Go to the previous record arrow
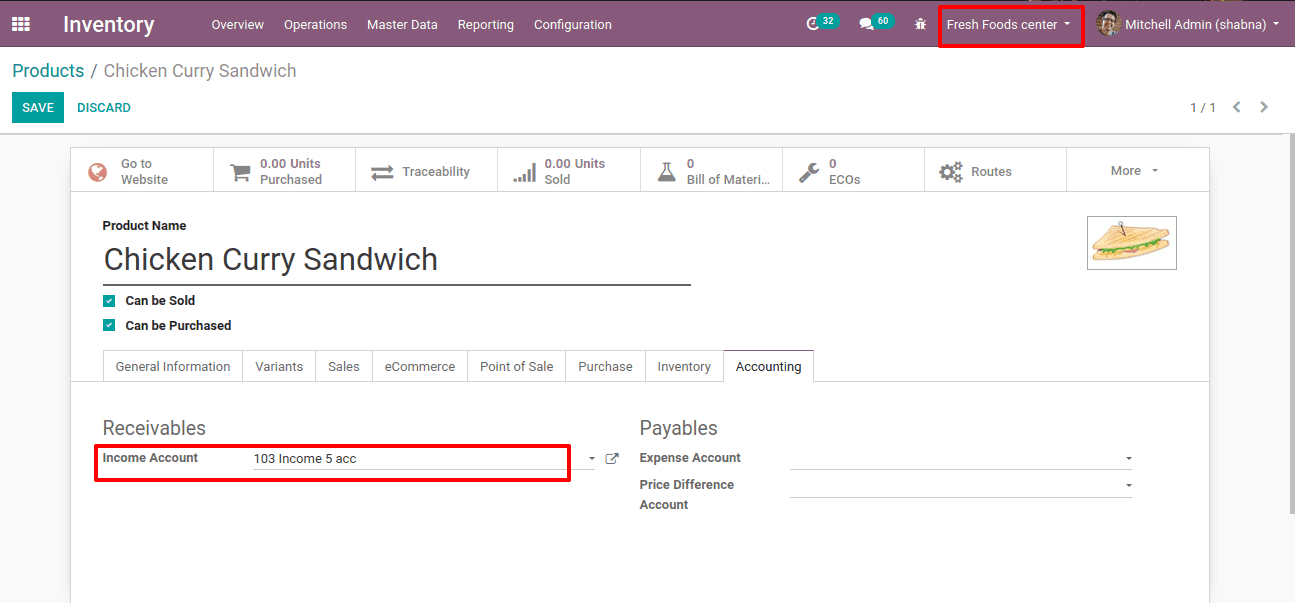 point(1237,107)
